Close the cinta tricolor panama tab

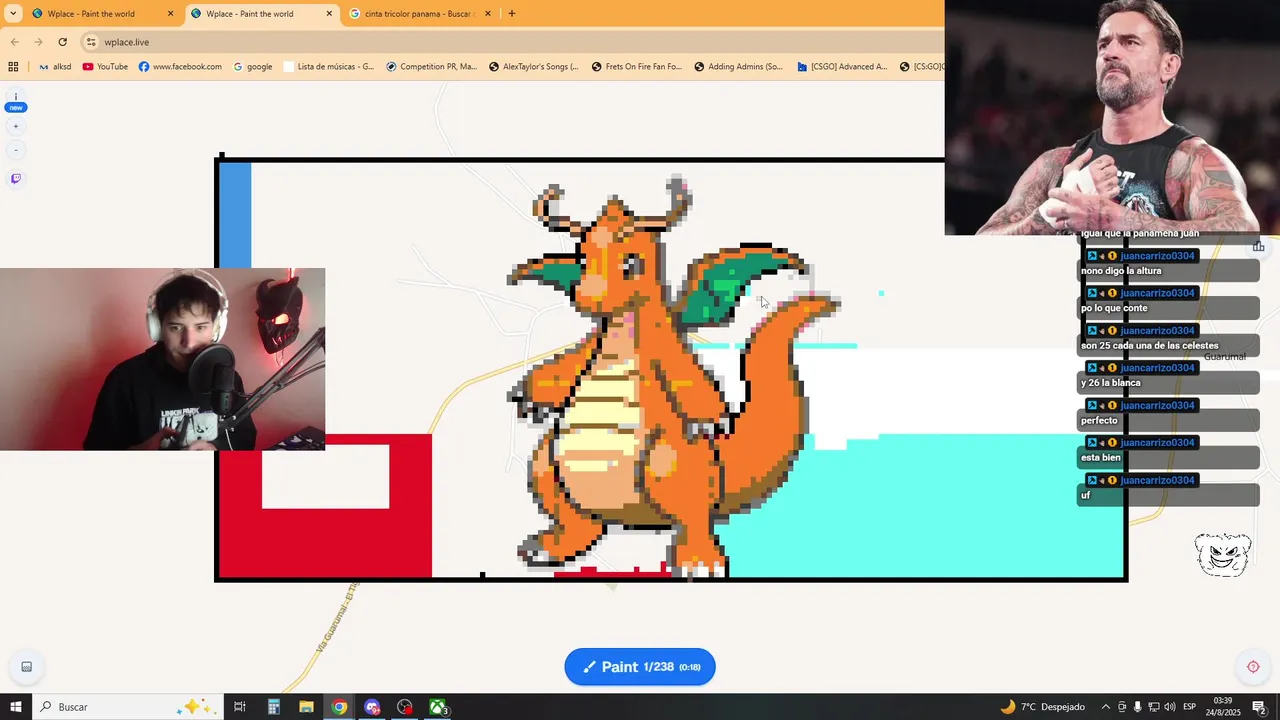[x=488, y=14]
